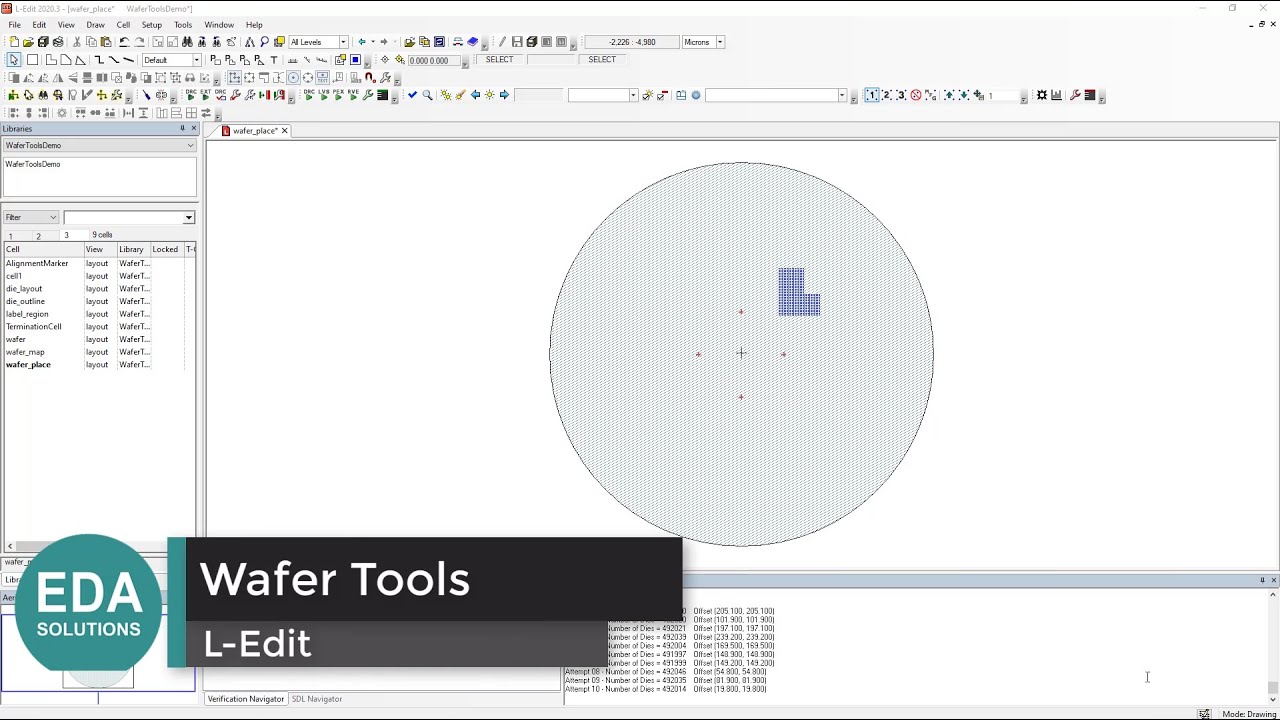
Task: Toggle the number 2 level button
Action: 886,95
